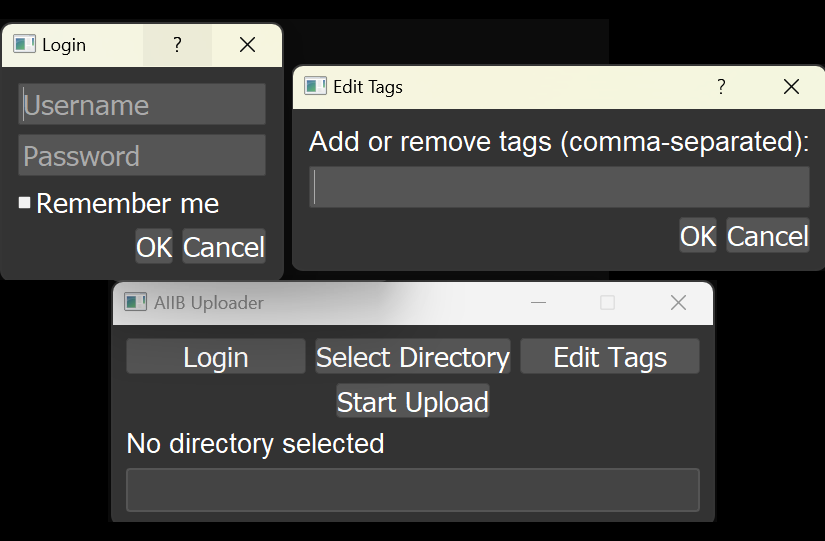Click the help question mark in Login dialog

click(177, 45)
